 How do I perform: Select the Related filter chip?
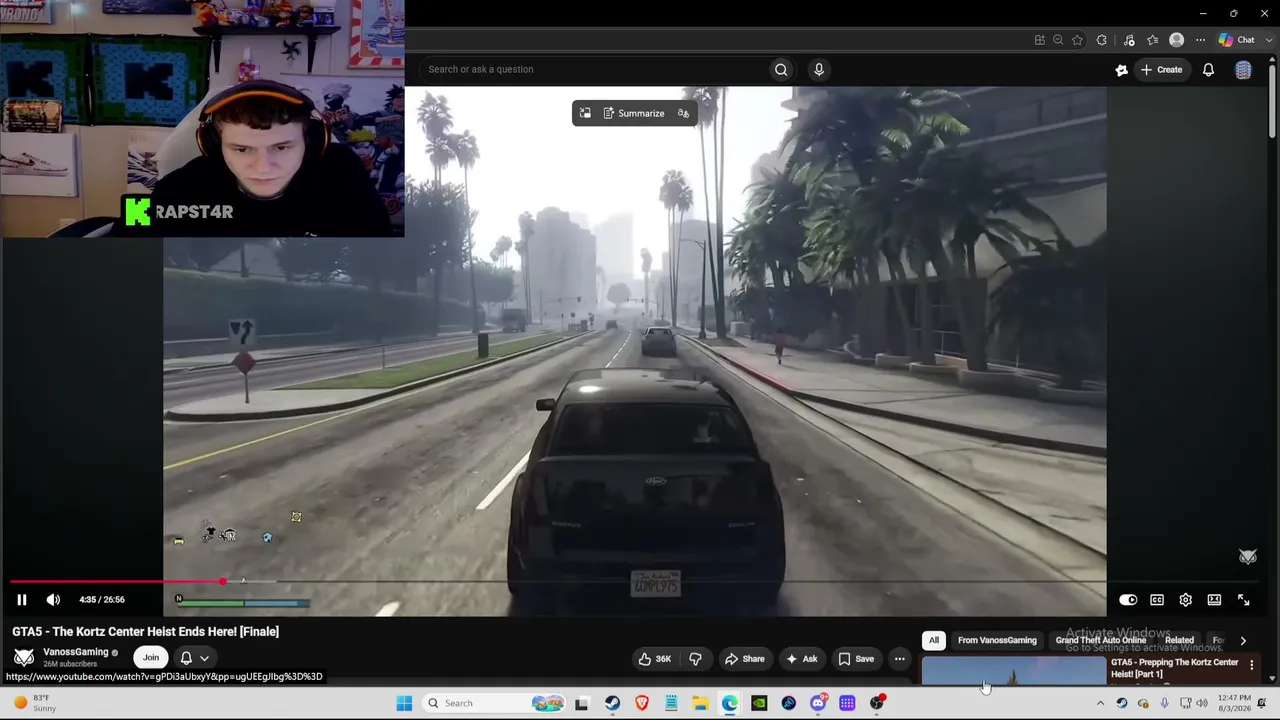[x=1179, y=640]
